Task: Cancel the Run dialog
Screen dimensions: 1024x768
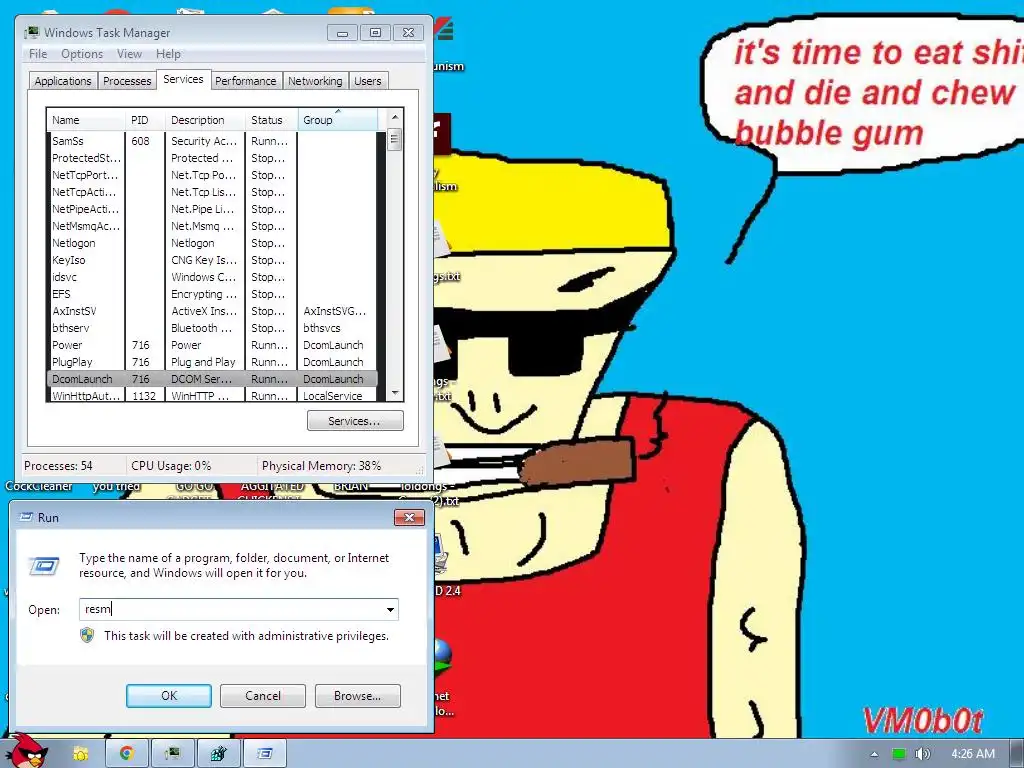Action: coord(263,696)
